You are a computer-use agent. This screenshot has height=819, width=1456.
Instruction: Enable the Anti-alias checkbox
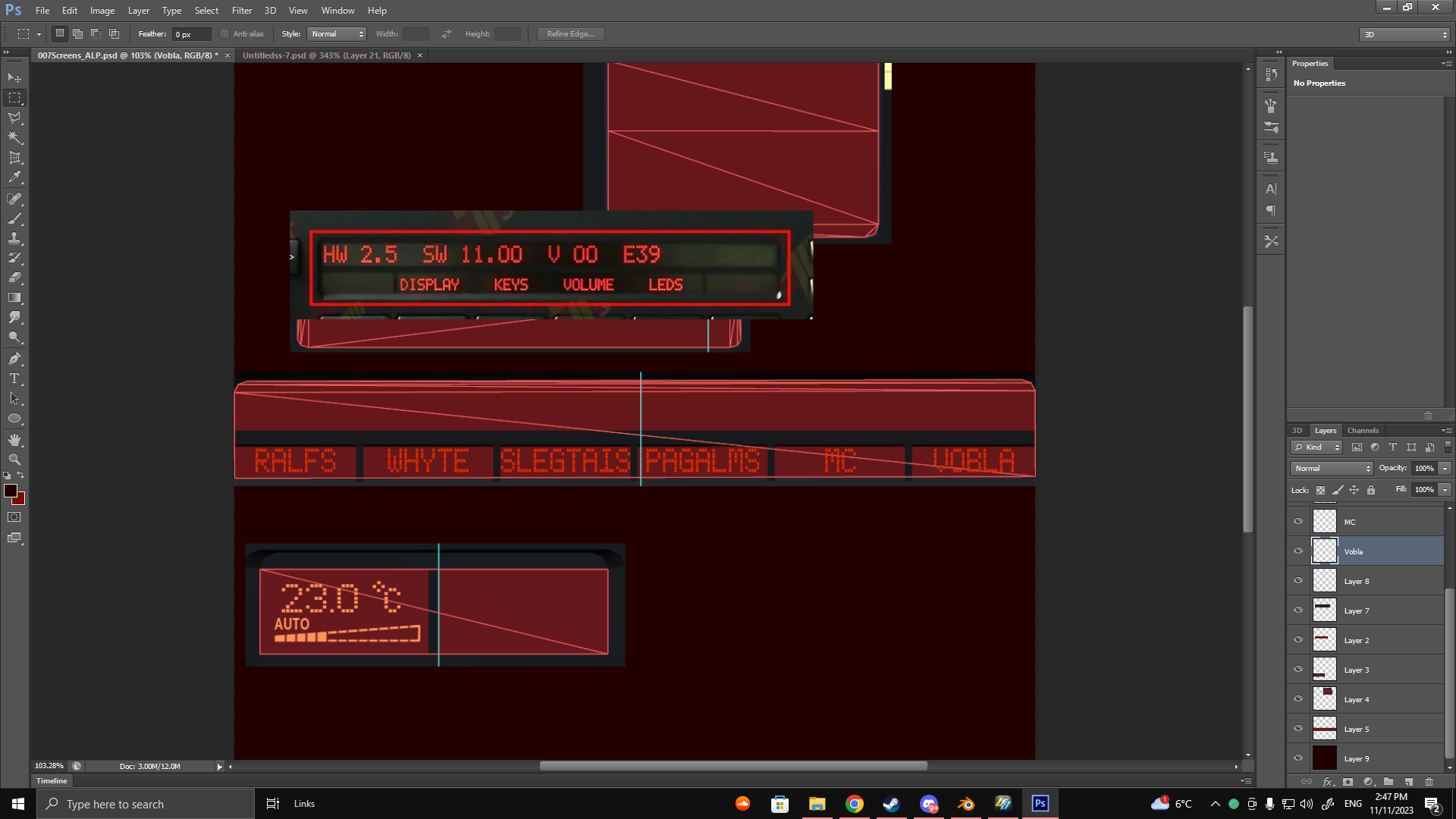click(x=224, y=34)
